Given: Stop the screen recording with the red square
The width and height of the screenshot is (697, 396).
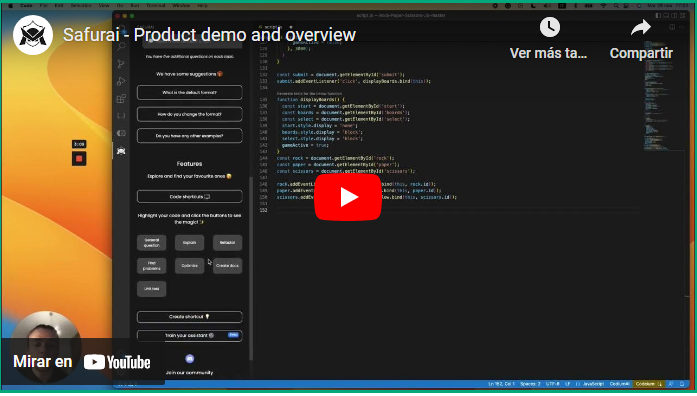Looking at the screenshot, I should tap(79, 159).
